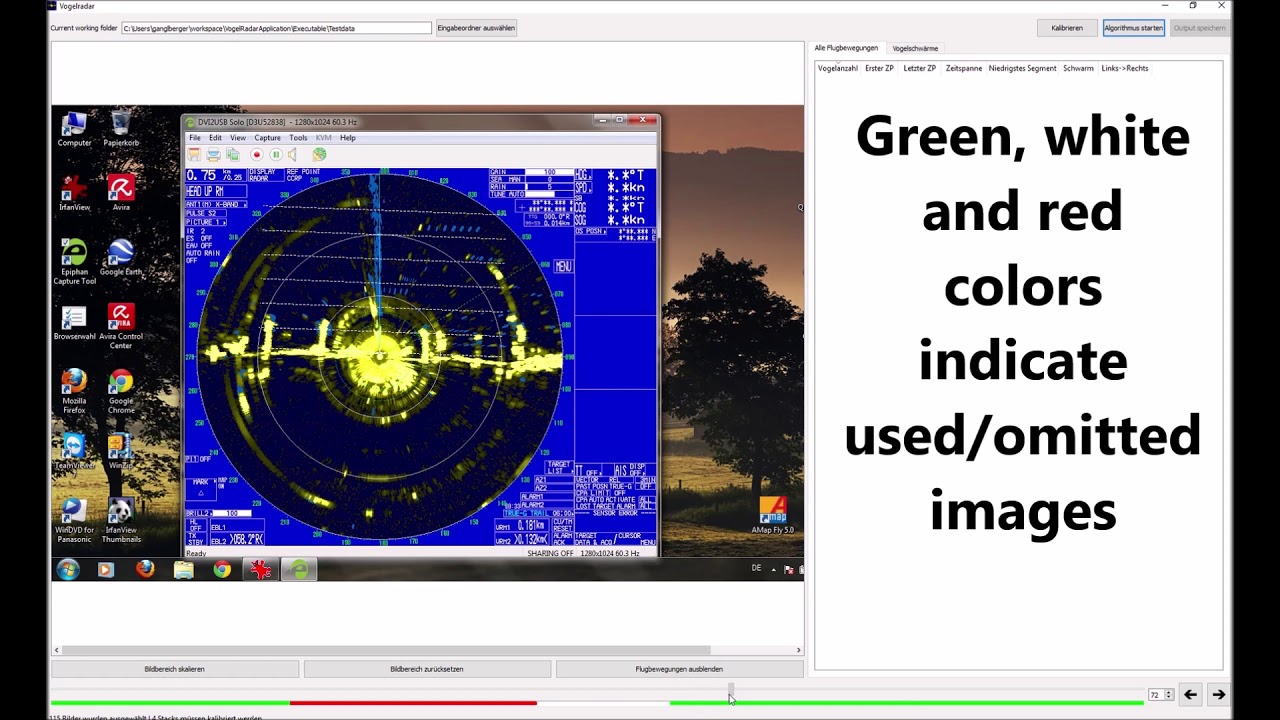This screenshot has width=1280, height=720.
Task: Click the save icon in DVI2USB toolbar
Action: 194,155
